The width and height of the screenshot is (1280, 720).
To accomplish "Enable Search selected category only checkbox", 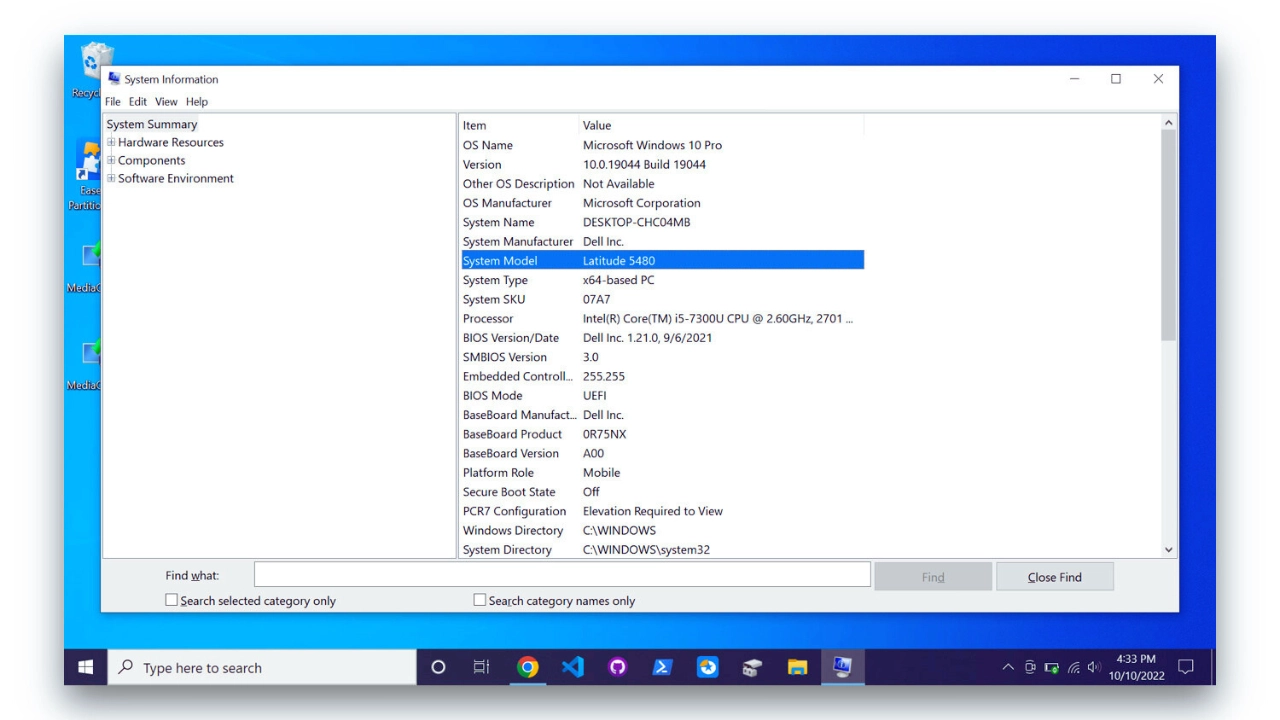I will 171,600.
